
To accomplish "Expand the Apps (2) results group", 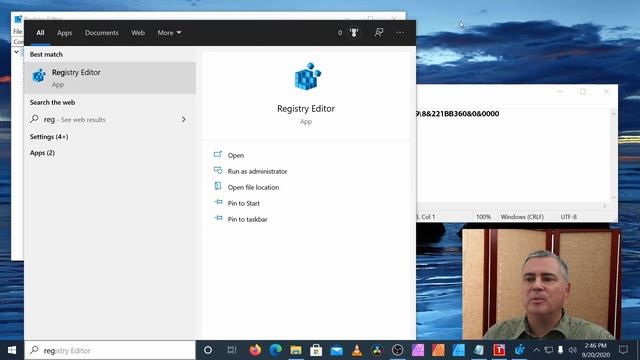I will point(42,153).
